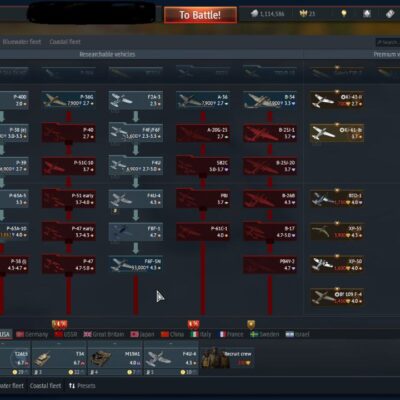
Task: Click the Recruit crew button
Action: [x=227, y=359]
